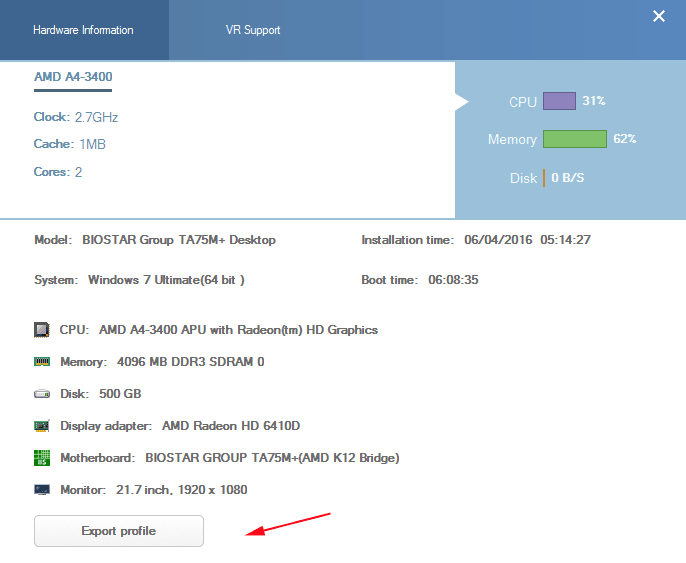Click the Monitor screen icon
This screenshot has height=563, width=686.
(42, 490)
